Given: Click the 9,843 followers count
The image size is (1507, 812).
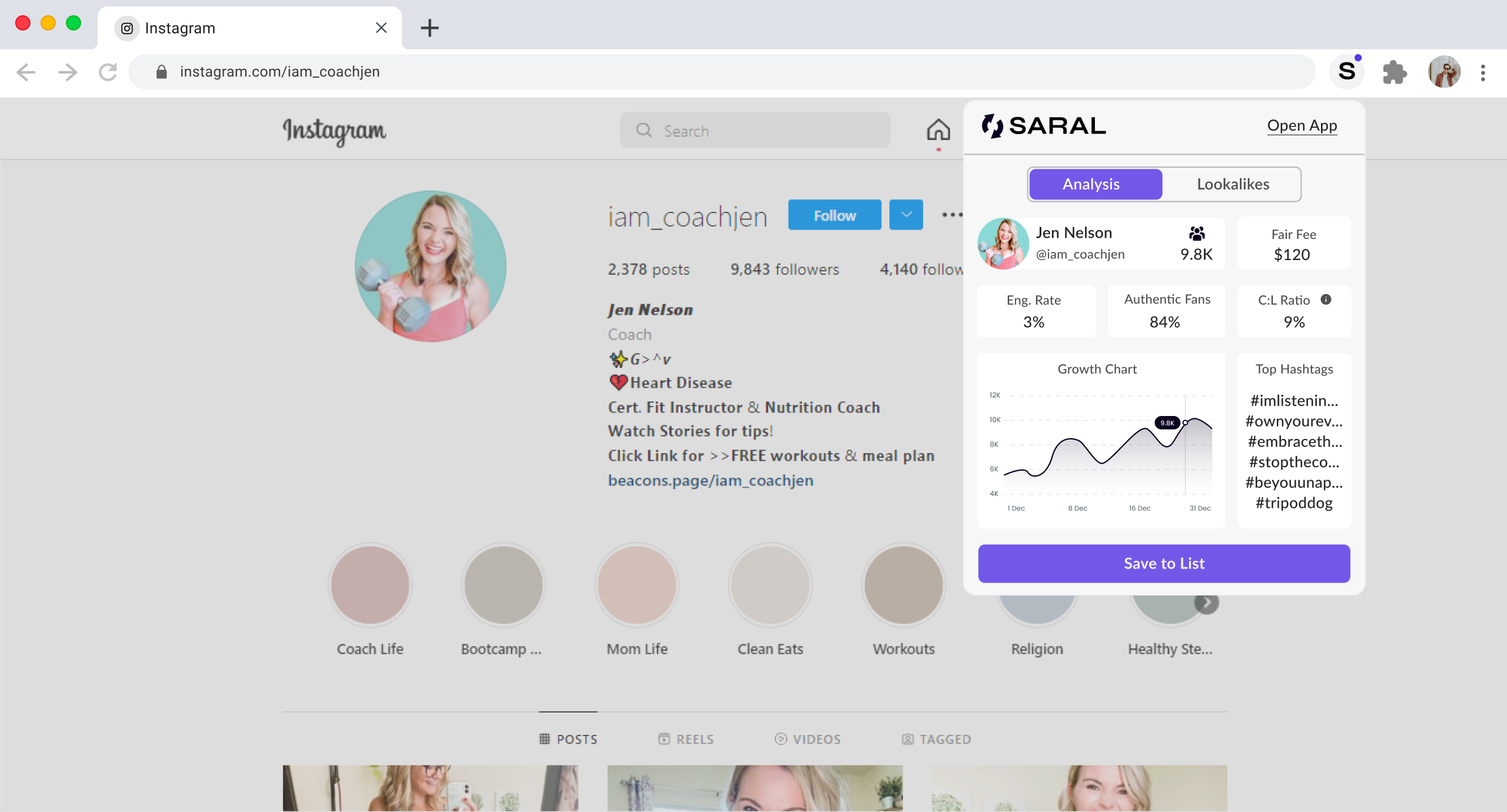Looking at the screenshot, I should 785,269.
